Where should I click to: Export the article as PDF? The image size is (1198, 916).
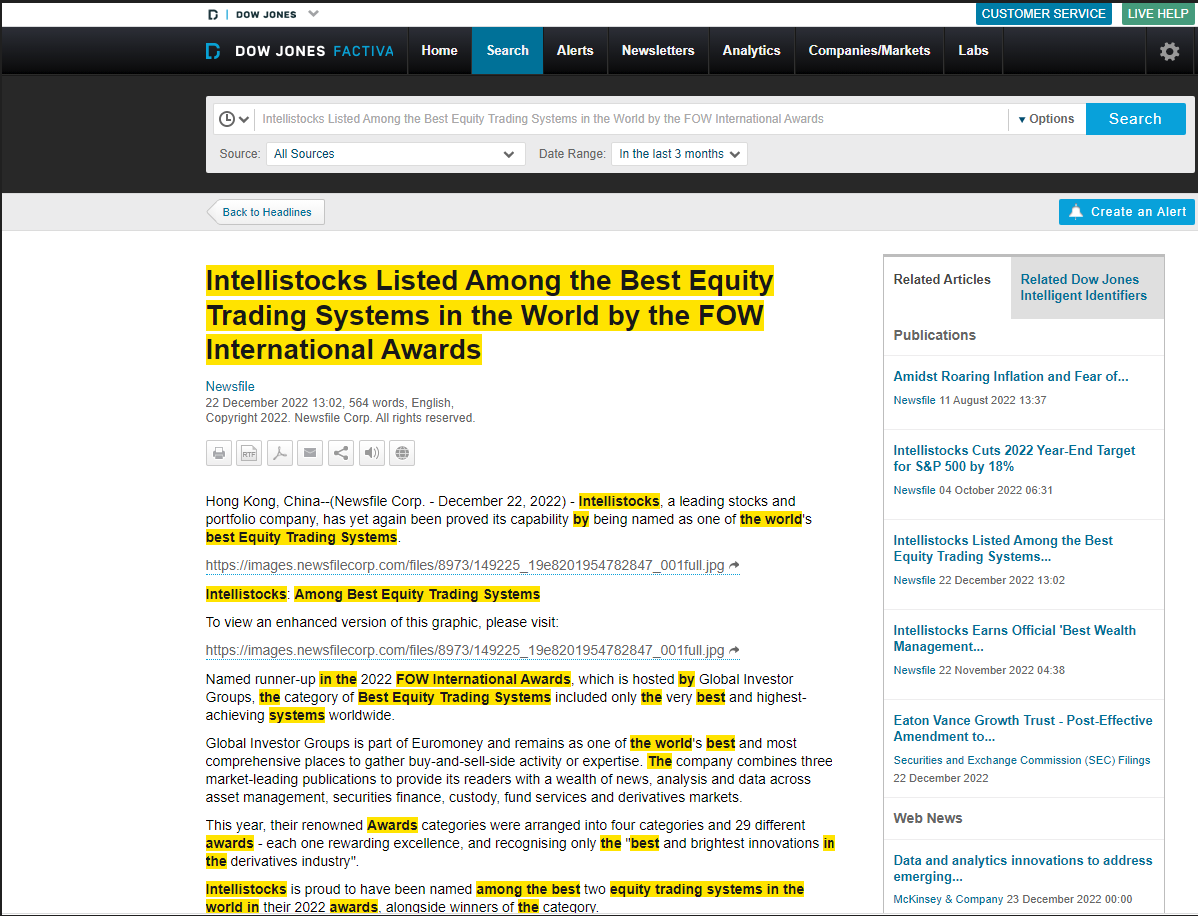point(279,452)
